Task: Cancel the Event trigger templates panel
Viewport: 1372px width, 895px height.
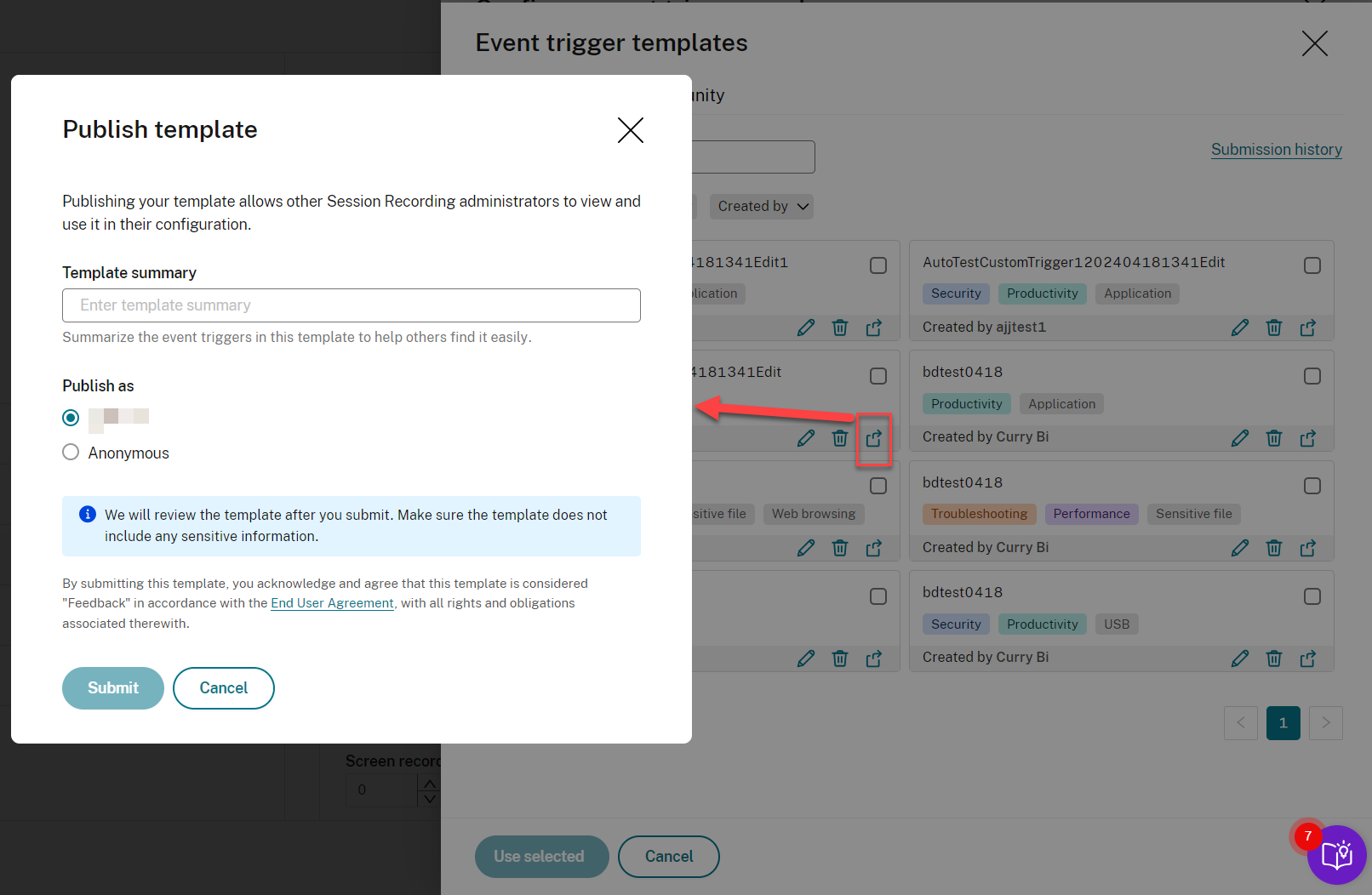Action: tap(669, 857)
